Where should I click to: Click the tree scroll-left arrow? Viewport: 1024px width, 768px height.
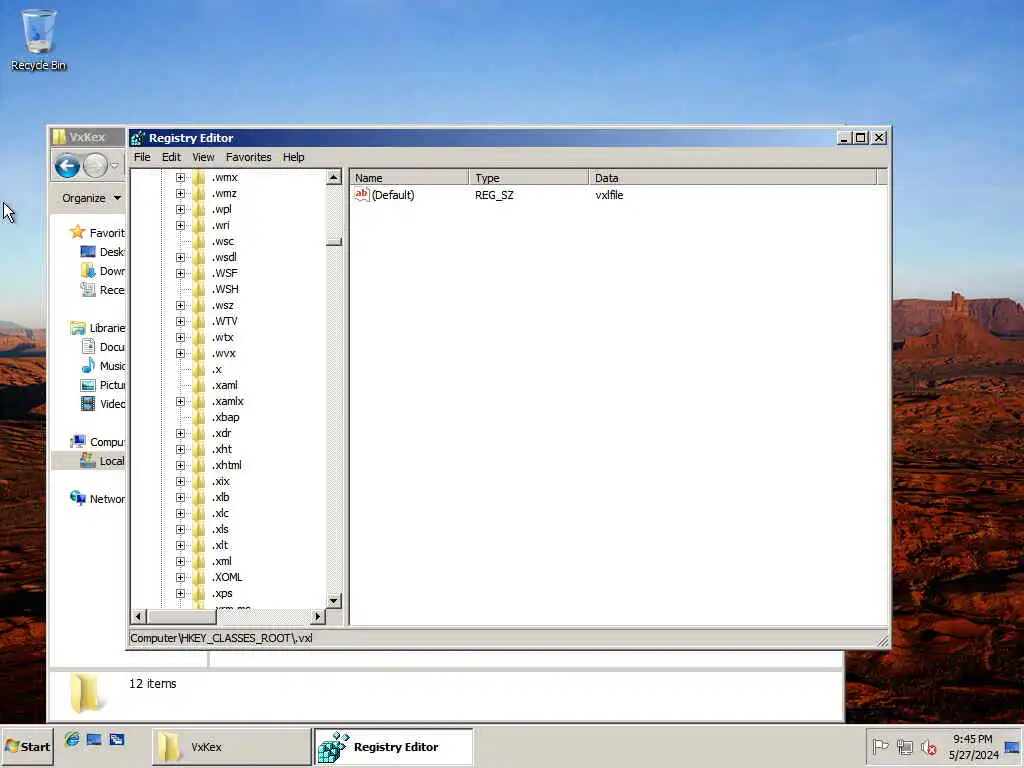point(138,616)
